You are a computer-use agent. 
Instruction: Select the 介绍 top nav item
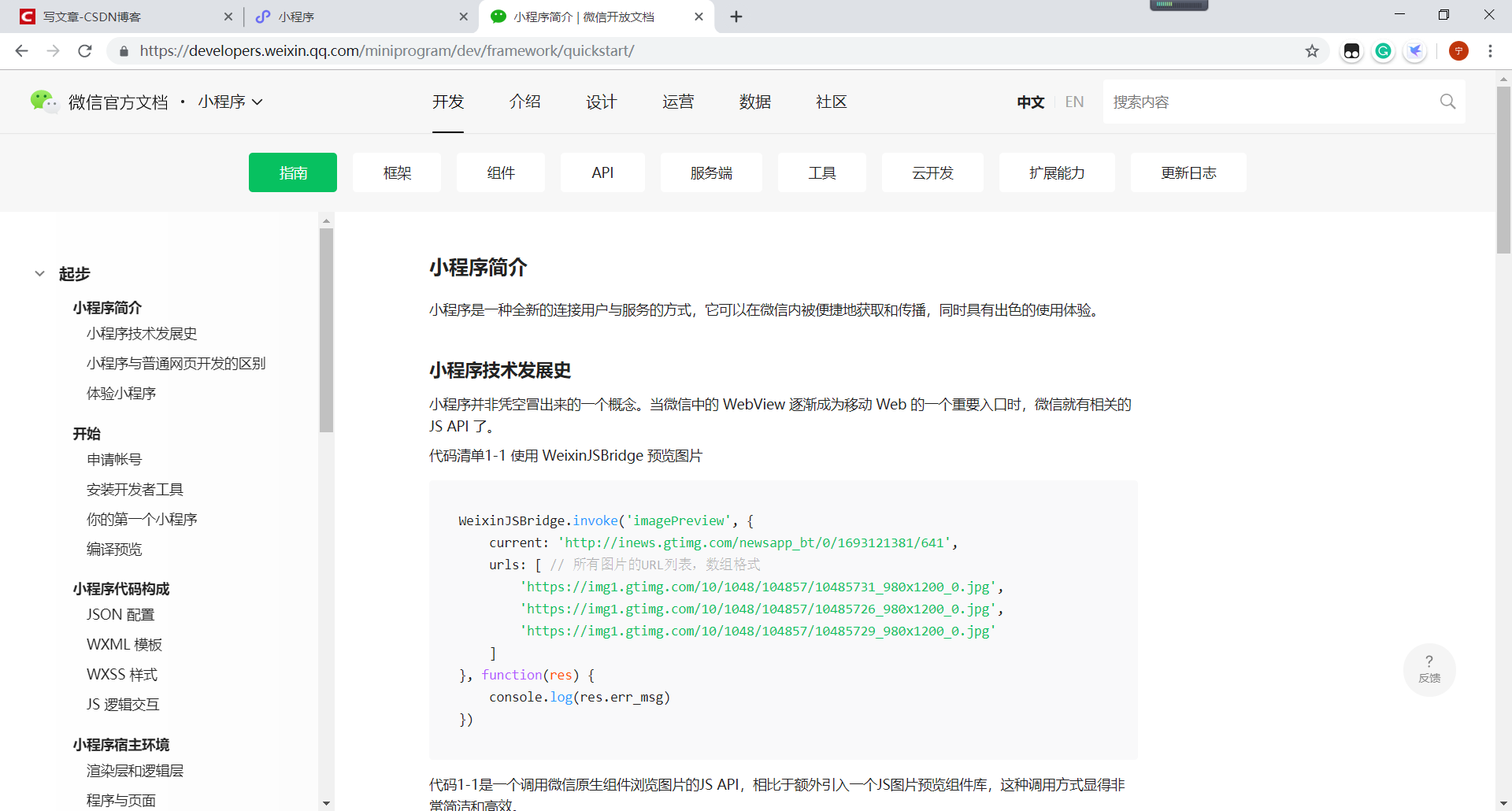tap(524, 102)
